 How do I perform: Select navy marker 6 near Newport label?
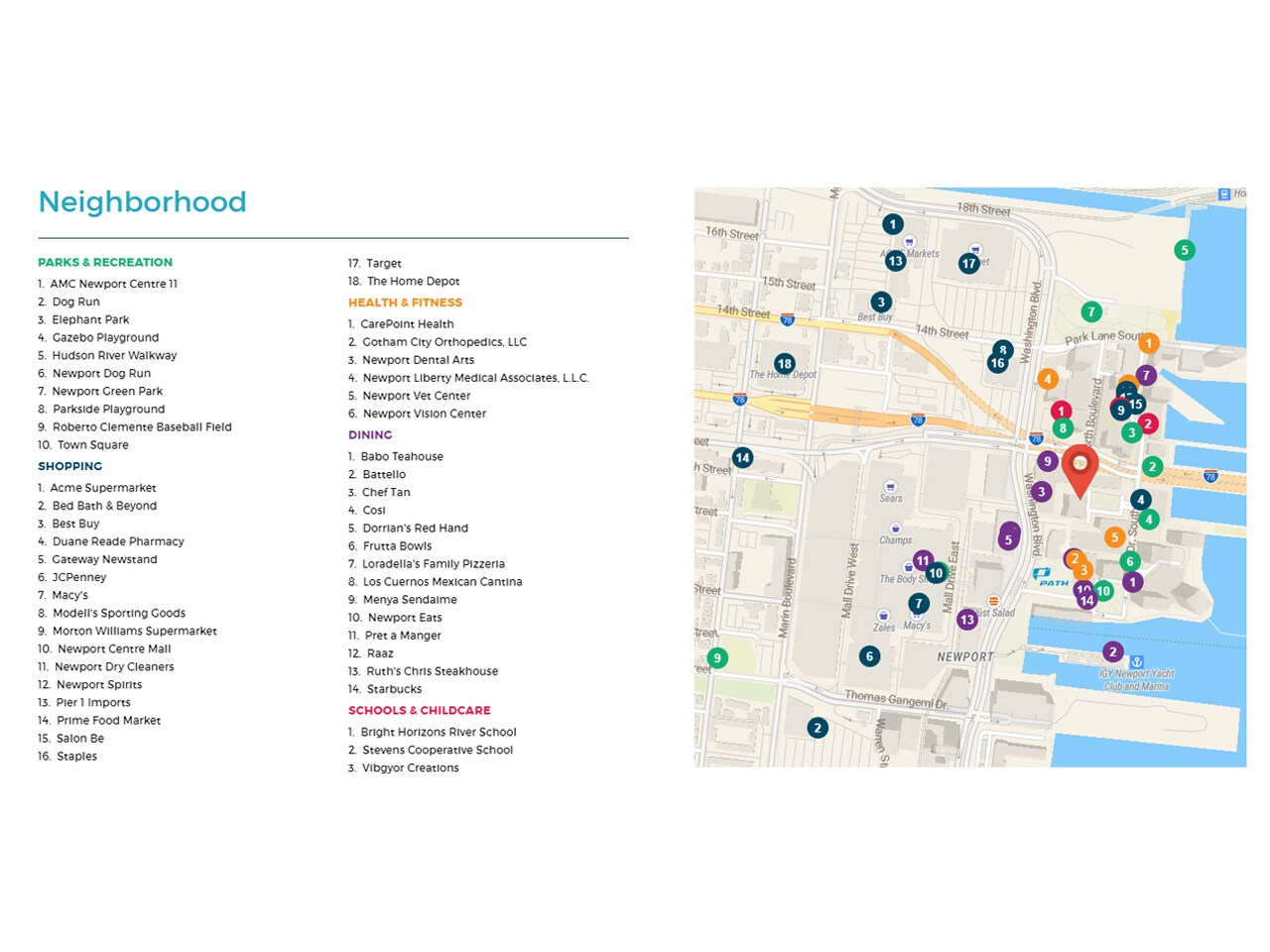pyautogui.click(x=869, y=655)
